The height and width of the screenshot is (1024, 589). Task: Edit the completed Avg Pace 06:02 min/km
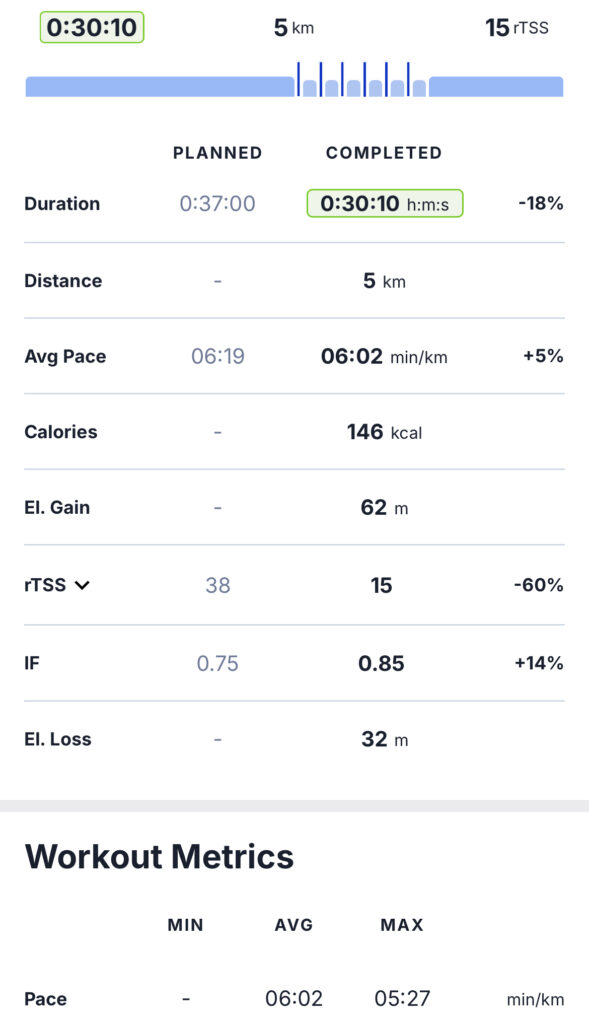point(384,357)
